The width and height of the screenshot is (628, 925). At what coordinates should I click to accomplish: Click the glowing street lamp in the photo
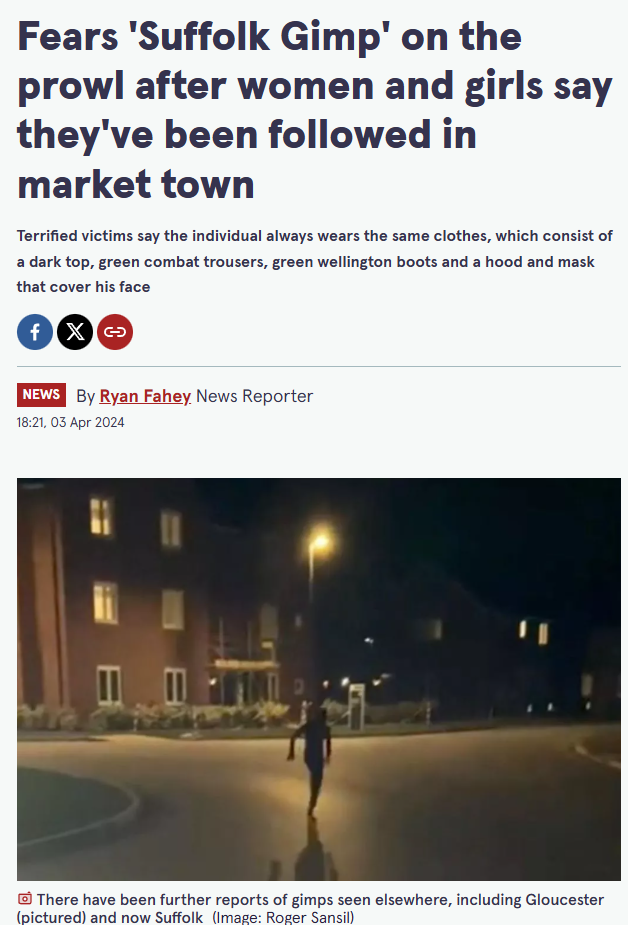pos(319,542)
